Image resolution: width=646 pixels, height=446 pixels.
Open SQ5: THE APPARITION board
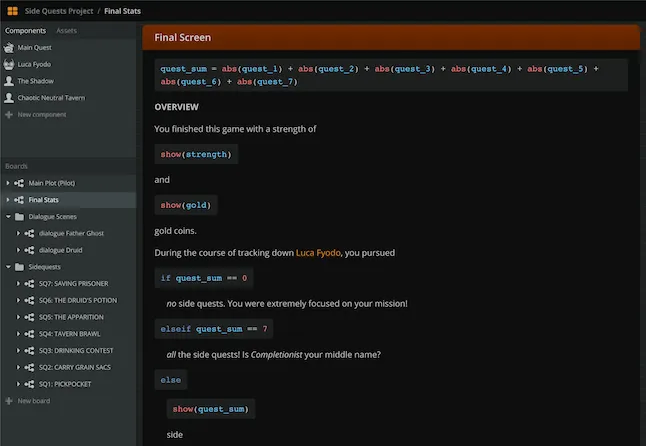71,318
